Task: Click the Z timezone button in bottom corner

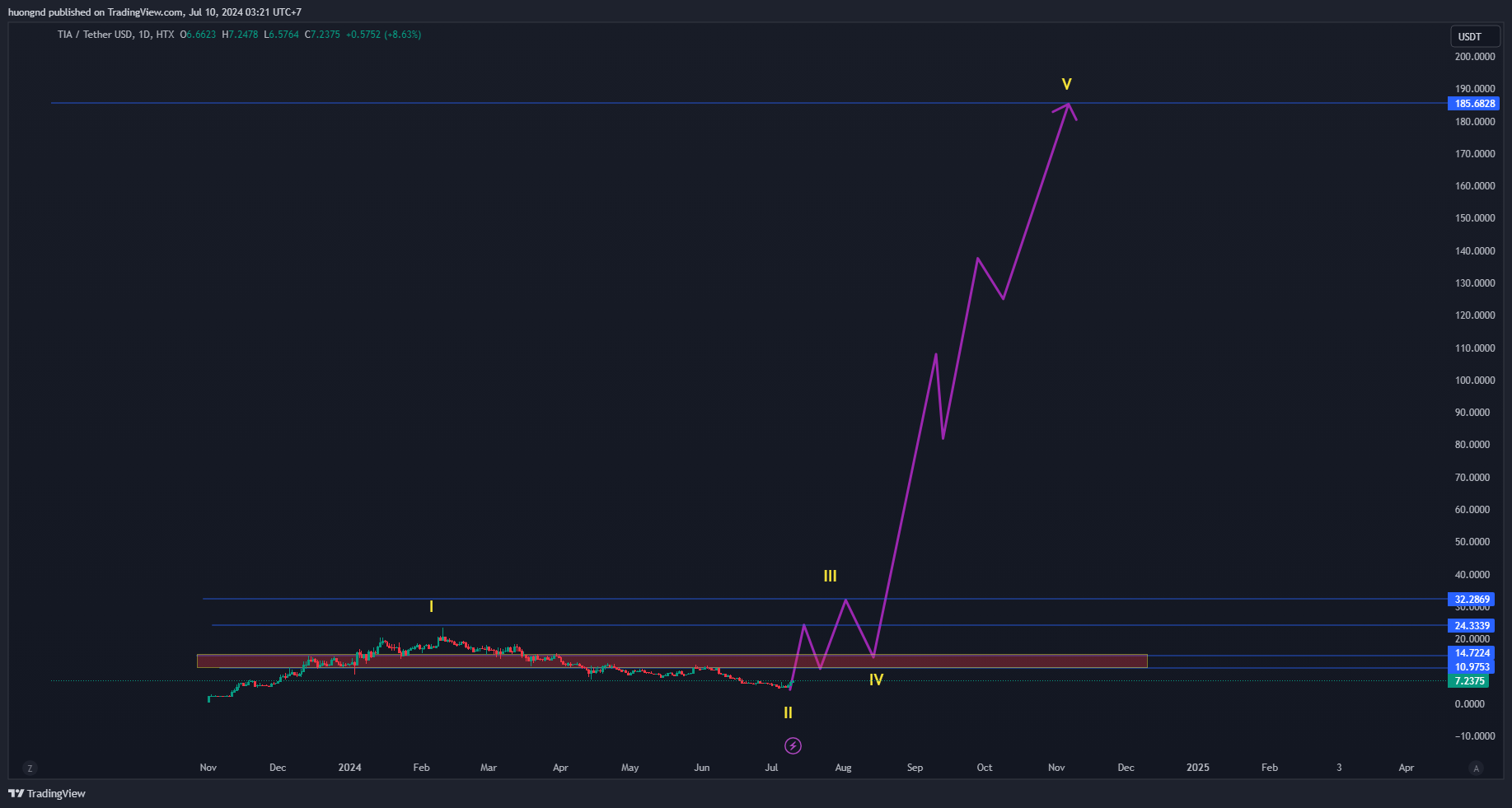Action: [x=30, y=768]
